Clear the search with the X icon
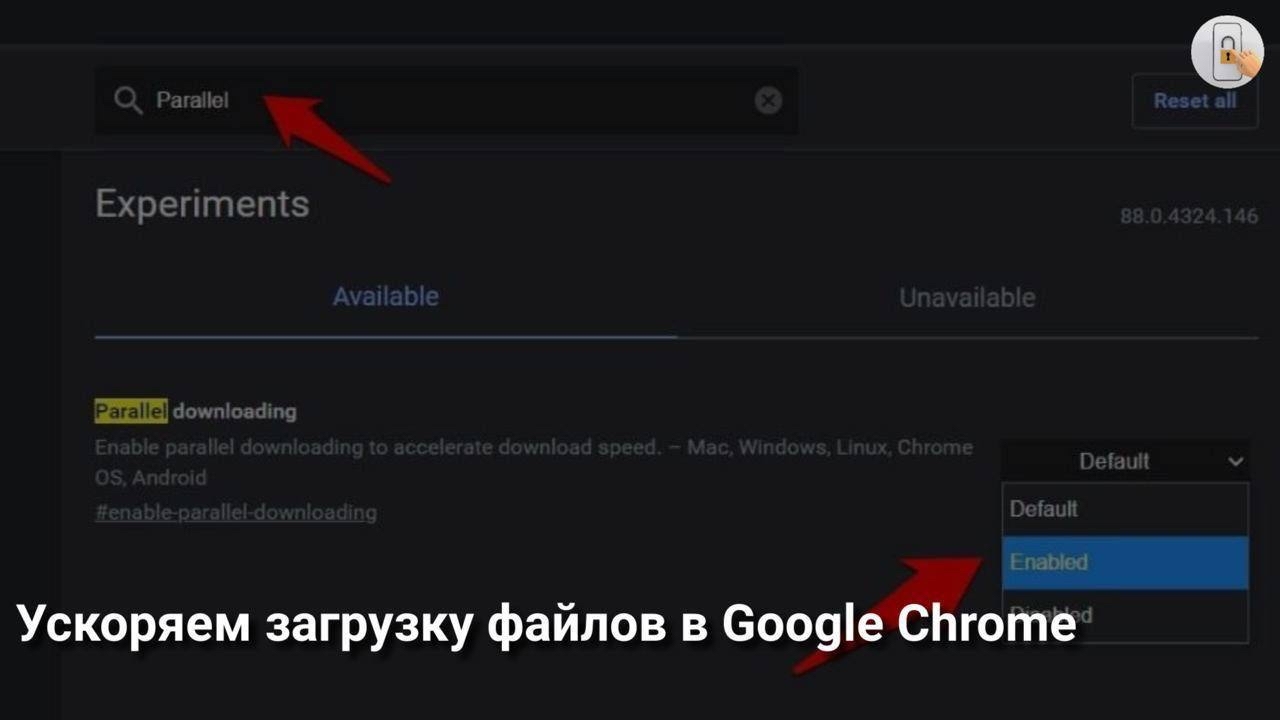Viewport: 1280px width, 720px height. 768,100
